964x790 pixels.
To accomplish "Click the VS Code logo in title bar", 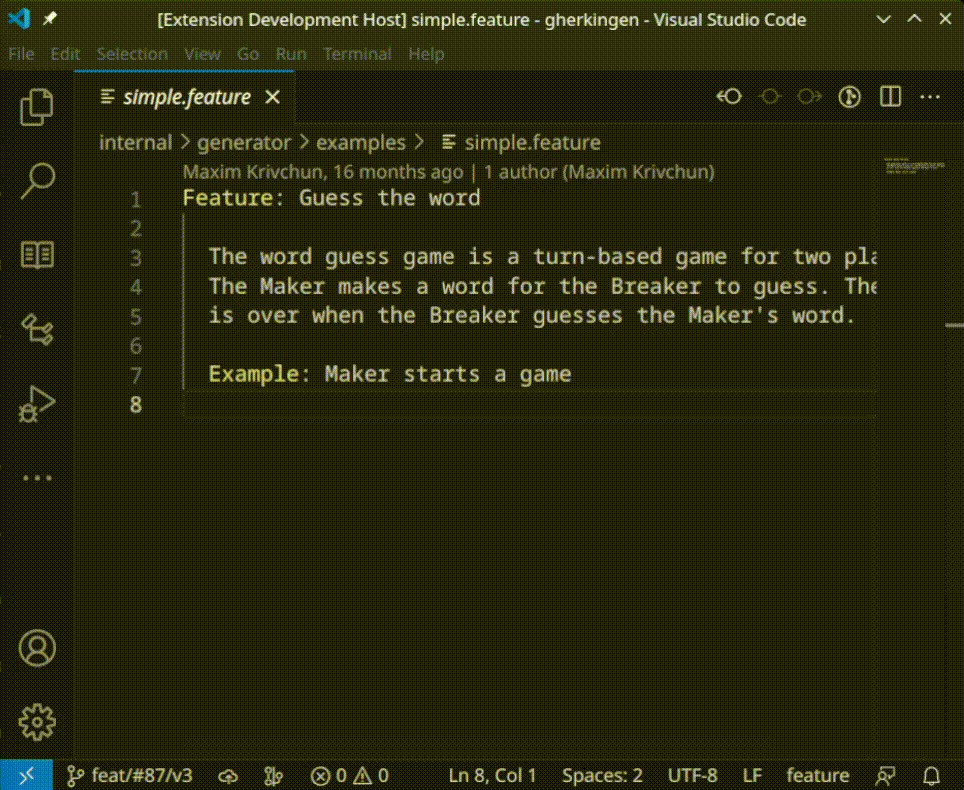I will pyautogui.click(x=18, y=19).
